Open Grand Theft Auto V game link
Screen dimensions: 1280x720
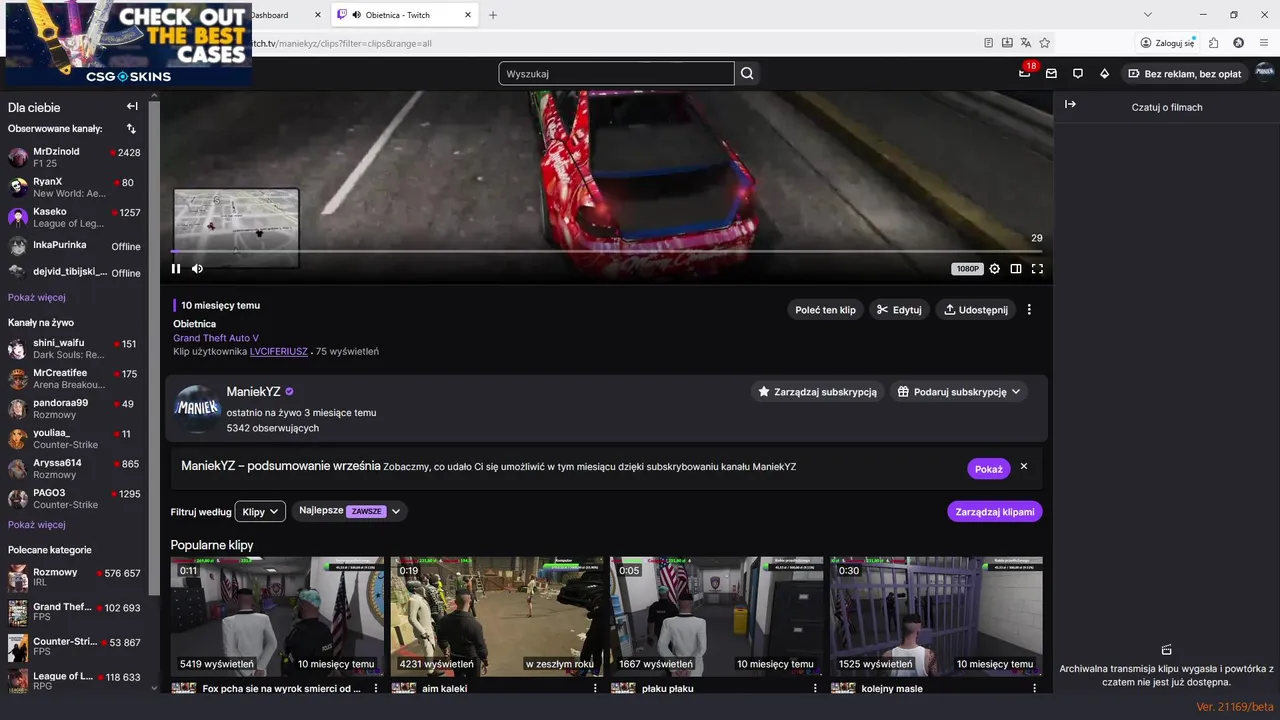[x=216, y=338]
